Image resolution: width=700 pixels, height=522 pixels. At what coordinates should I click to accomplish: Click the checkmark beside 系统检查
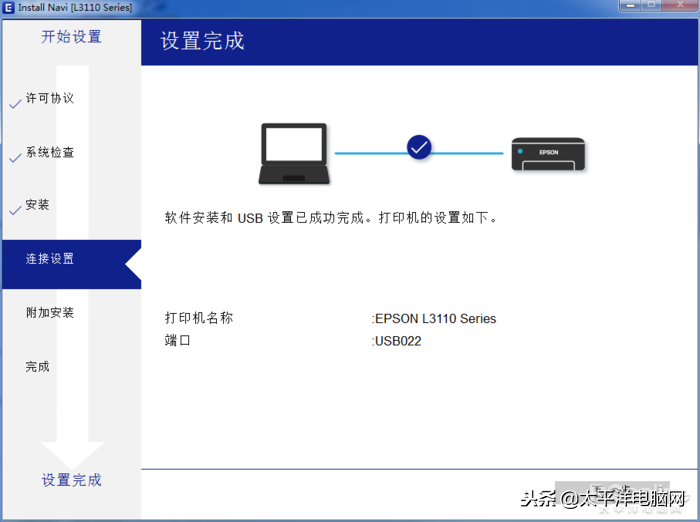[x=15, y=158]
